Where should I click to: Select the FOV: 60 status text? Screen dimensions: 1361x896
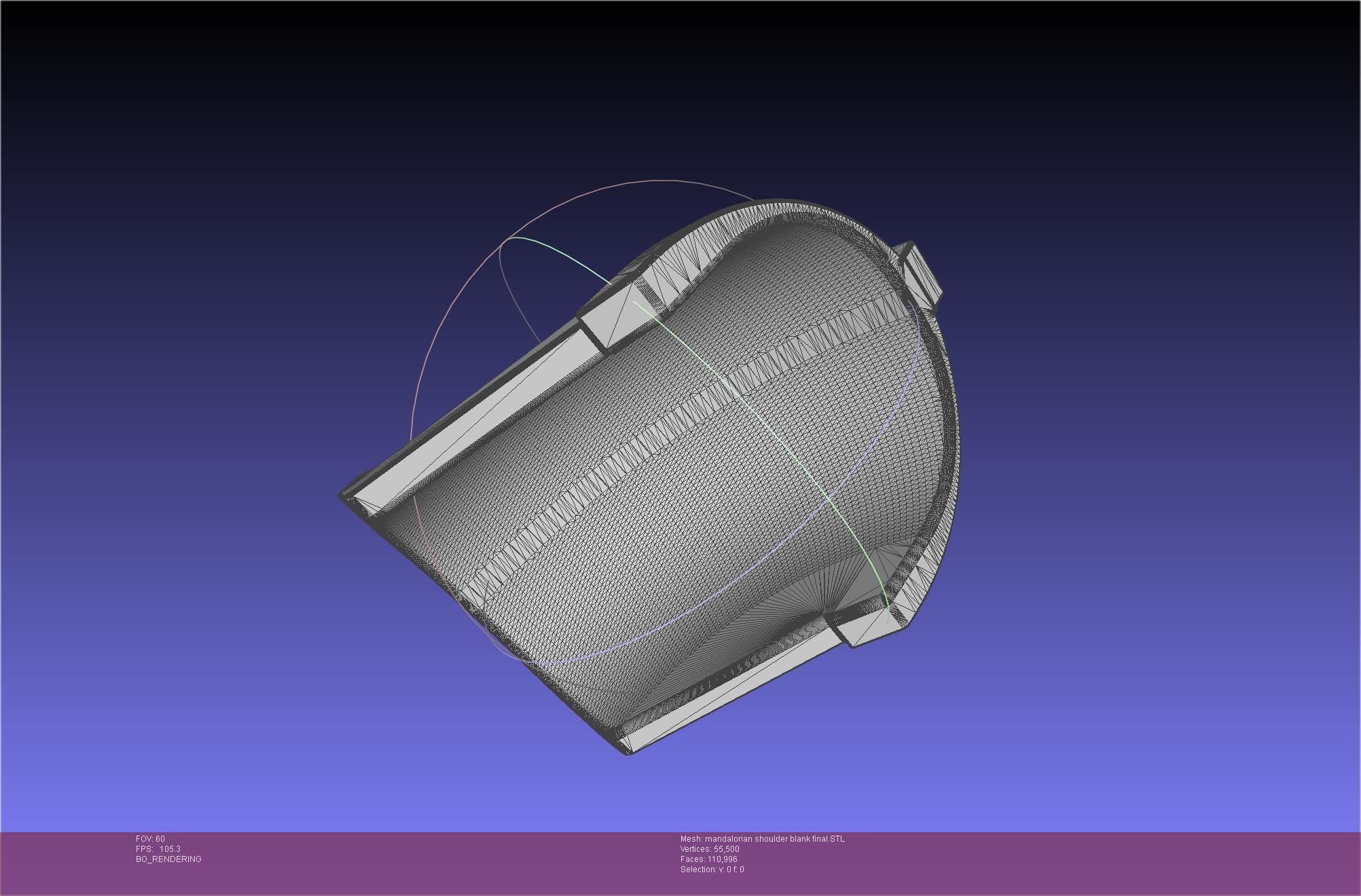click(x=150, y=839)
